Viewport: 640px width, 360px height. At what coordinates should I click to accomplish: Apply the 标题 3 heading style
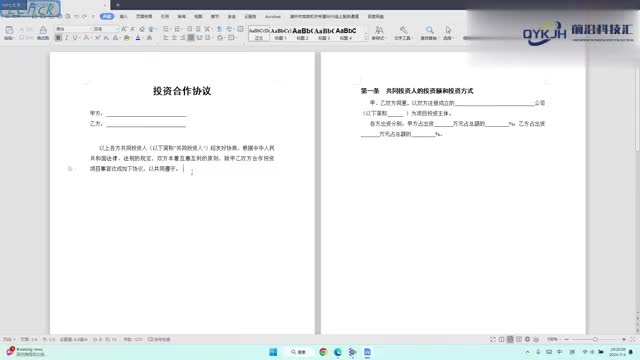pyautogui.click(x=324, y=33)
